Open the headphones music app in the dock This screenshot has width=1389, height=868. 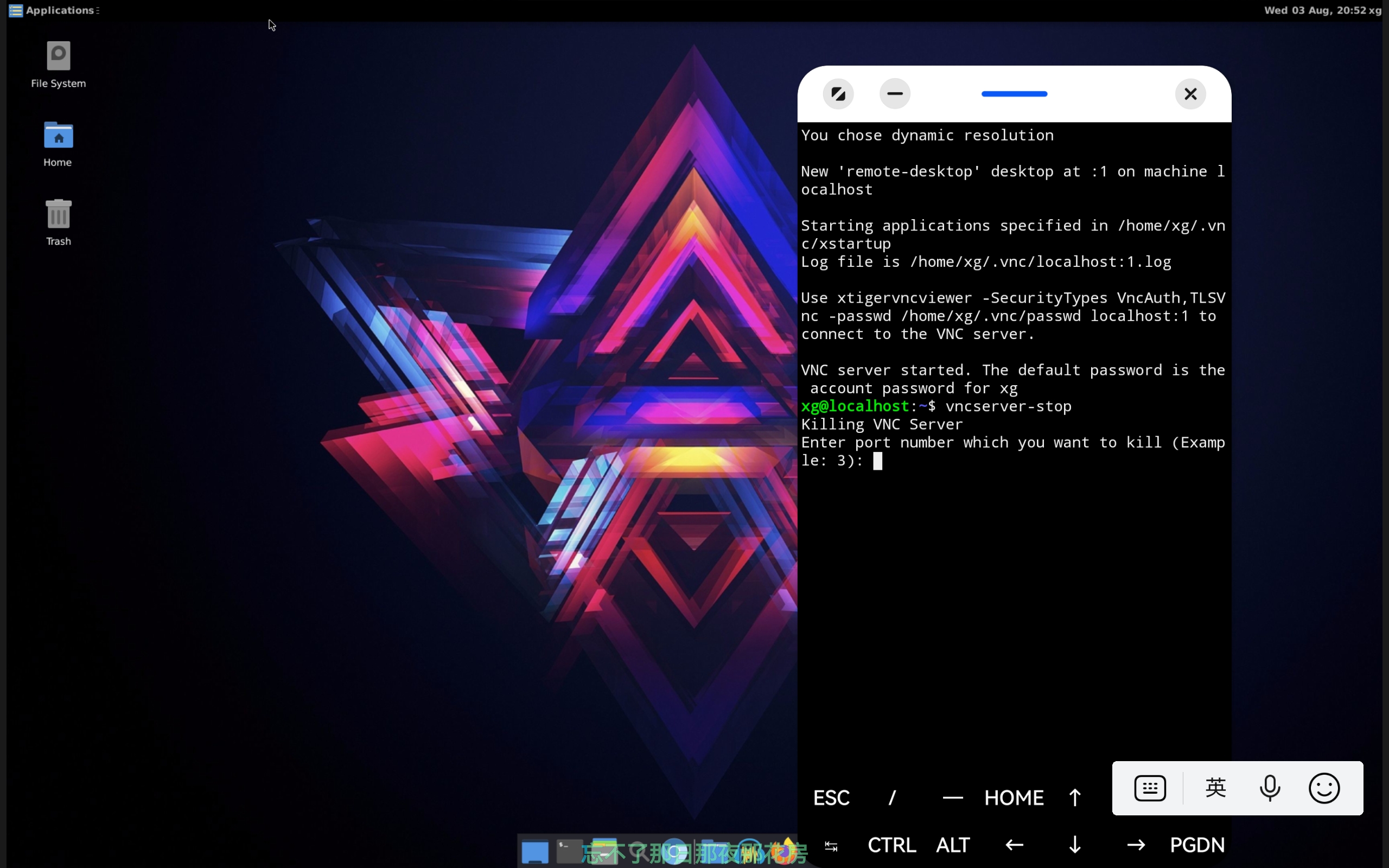[x=750, y=852]
